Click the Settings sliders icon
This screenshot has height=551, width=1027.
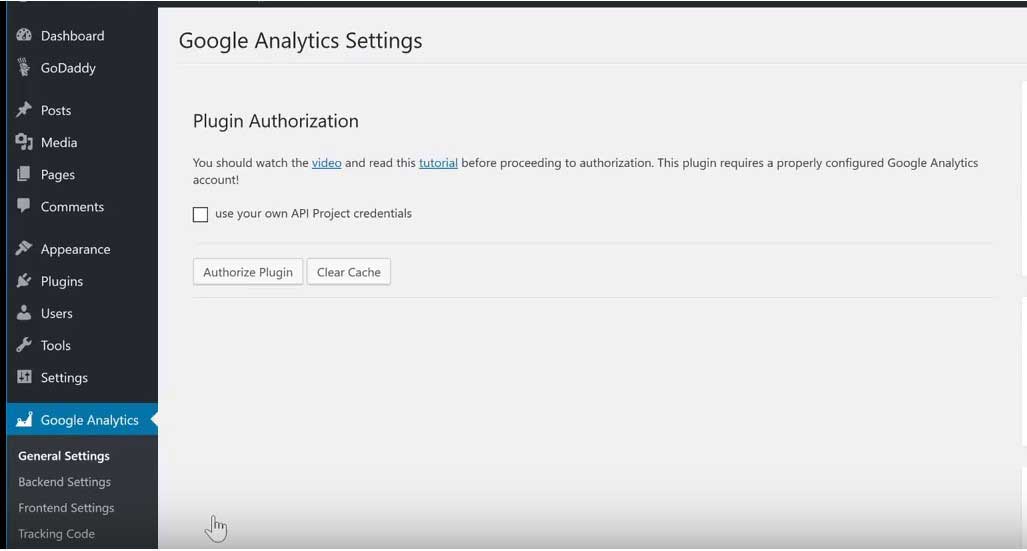tap(24, 377)
